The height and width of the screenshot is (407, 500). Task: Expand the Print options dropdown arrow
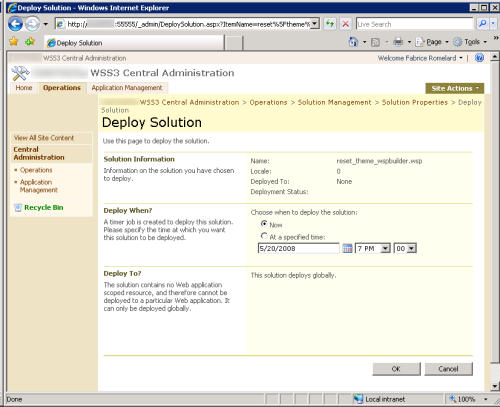point(409,42)
